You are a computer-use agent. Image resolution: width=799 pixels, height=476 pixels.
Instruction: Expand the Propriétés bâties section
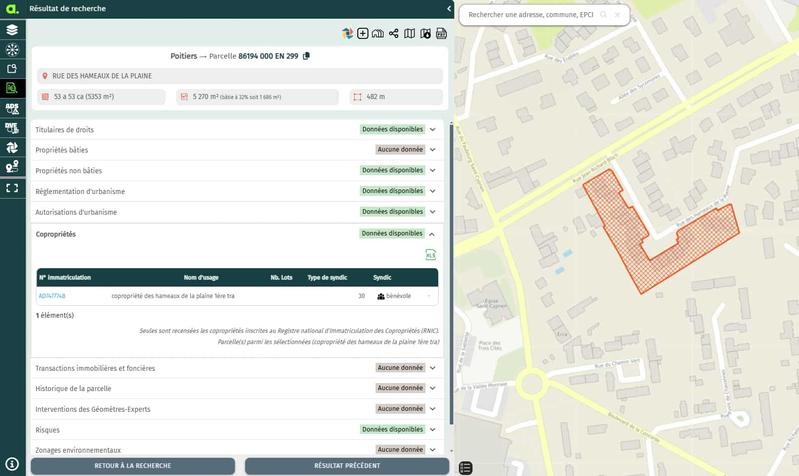tap(433, 150)
